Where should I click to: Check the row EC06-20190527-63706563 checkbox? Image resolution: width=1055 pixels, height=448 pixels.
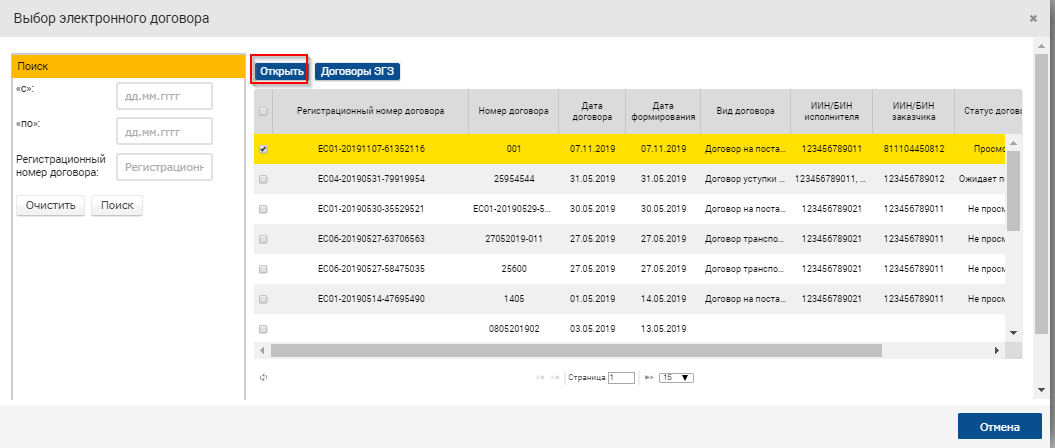(263, 239)
